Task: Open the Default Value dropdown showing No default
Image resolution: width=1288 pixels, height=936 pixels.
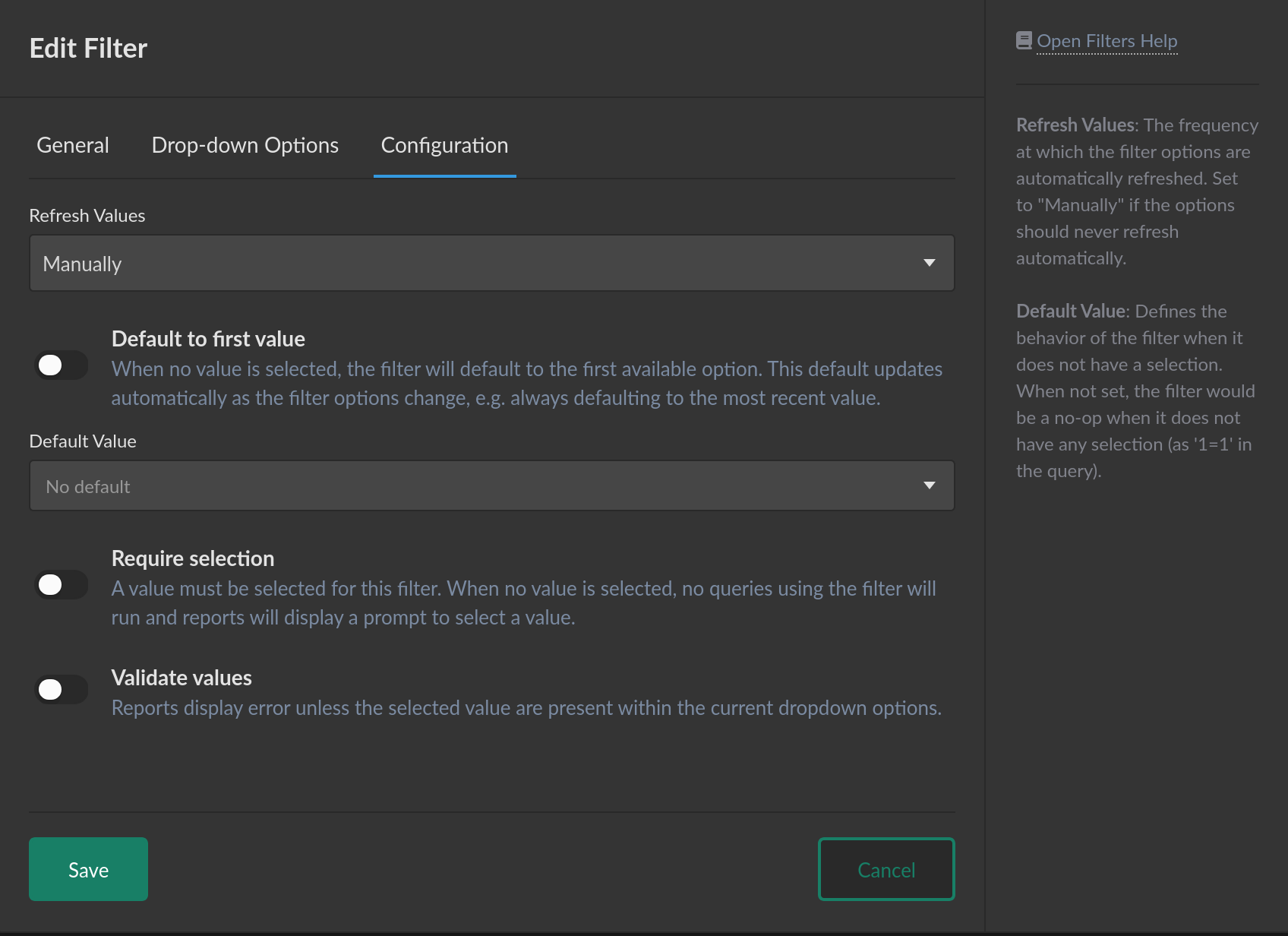Action: point(492,485)
